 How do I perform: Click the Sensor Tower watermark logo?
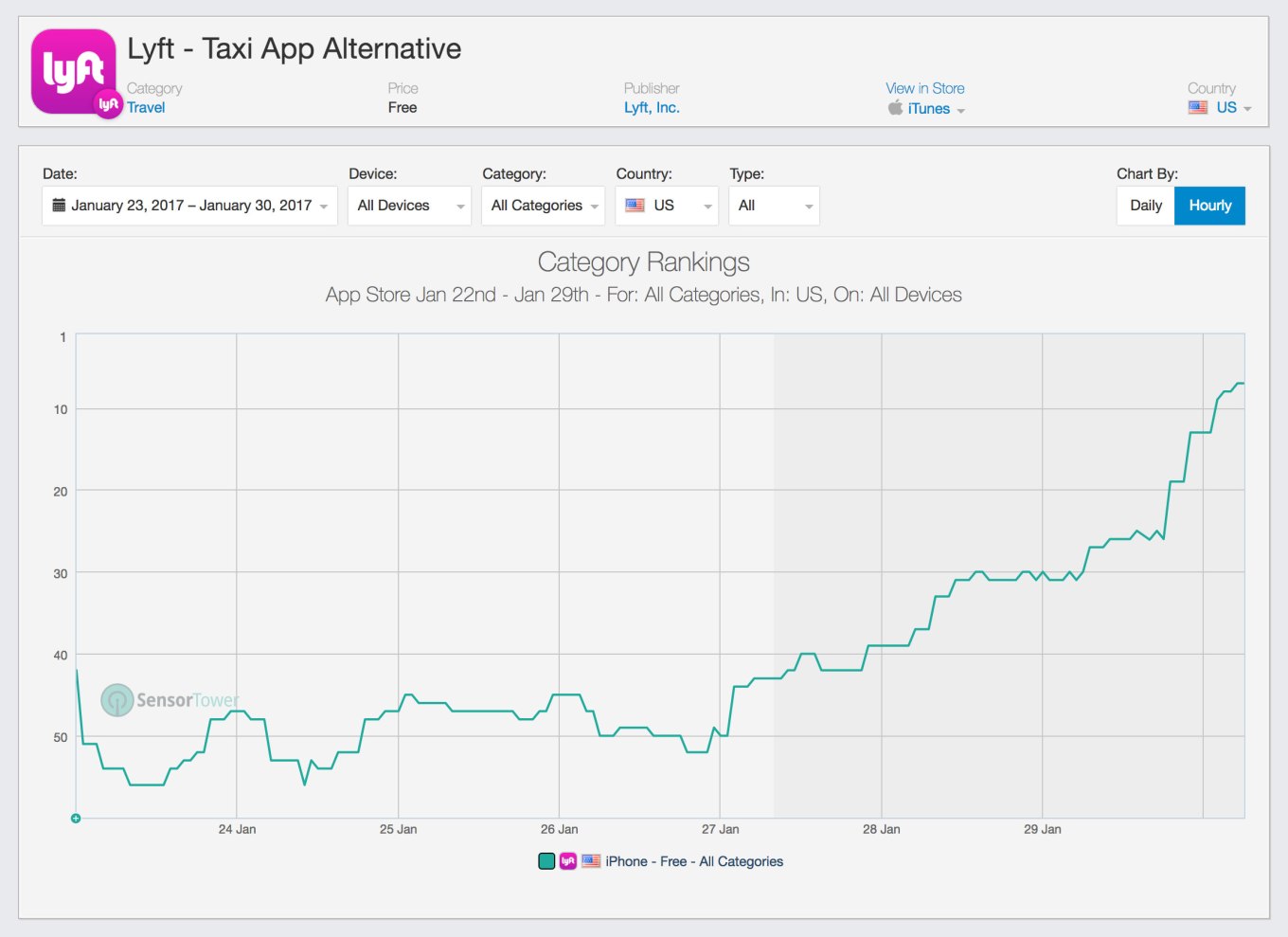(x=117, y=700)
